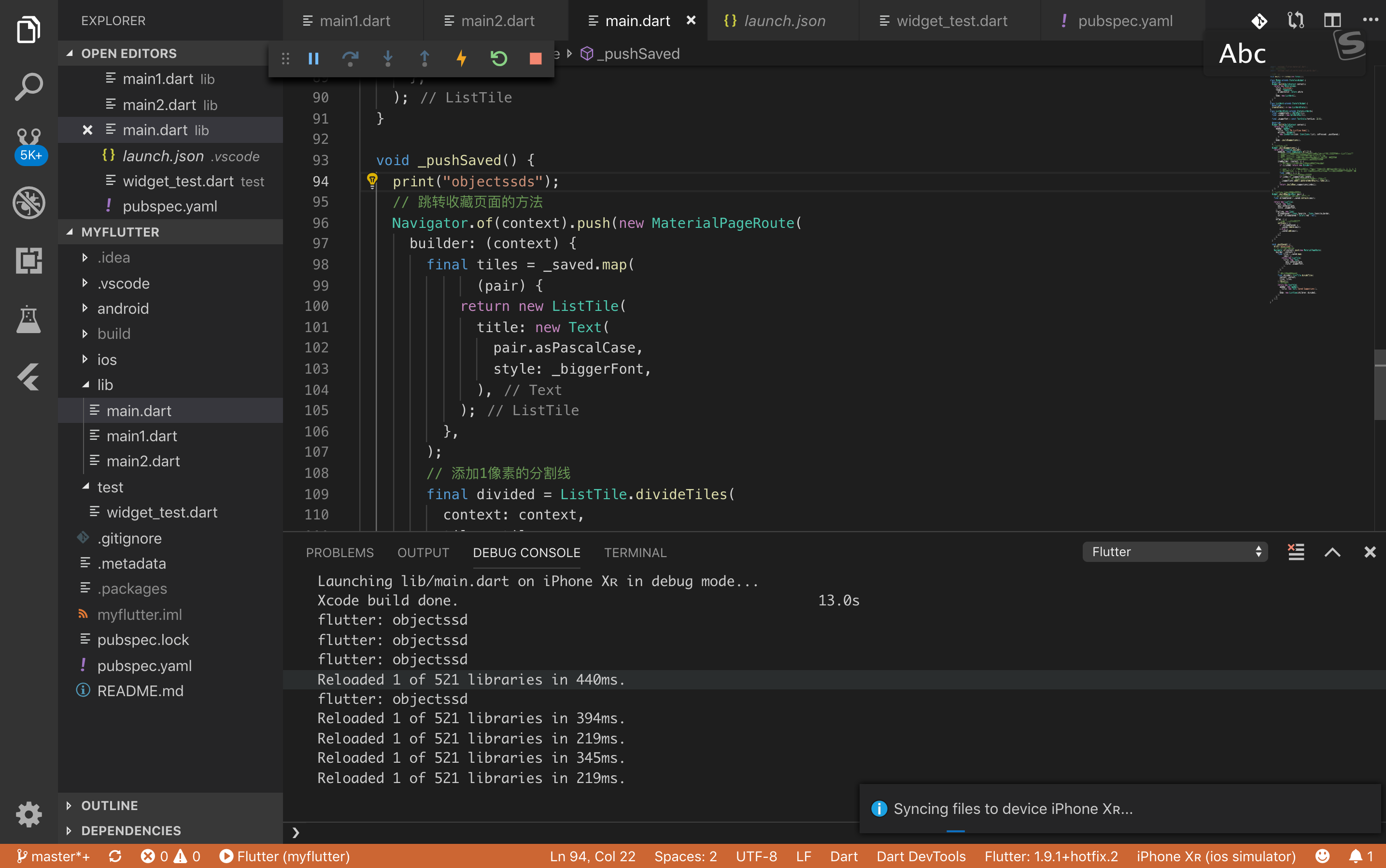Click the Dart DevTools status item
This screenshot has height=868, width=1386.
click(920, 856)
